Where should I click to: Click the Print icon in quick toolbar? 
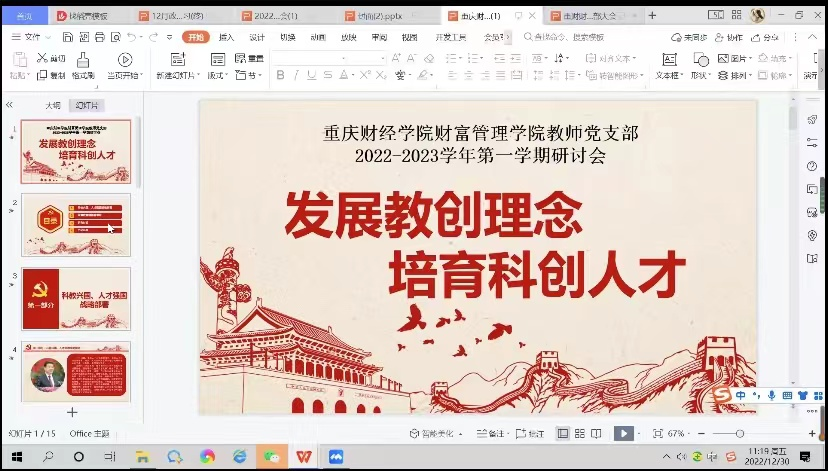click(x=100, y=37)
